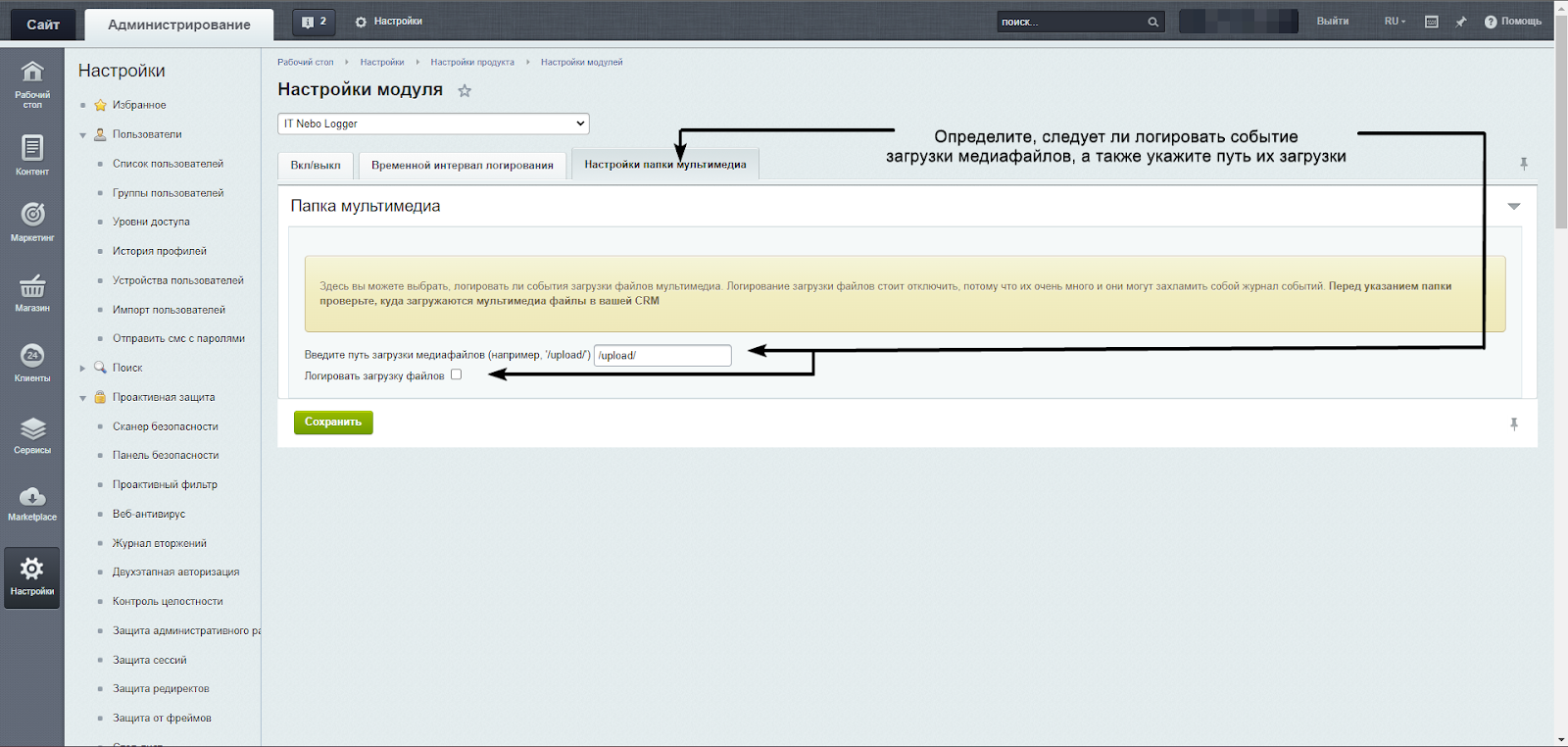Click the Выйти logout link
Screen dimensions: 1568x747
1333,22
